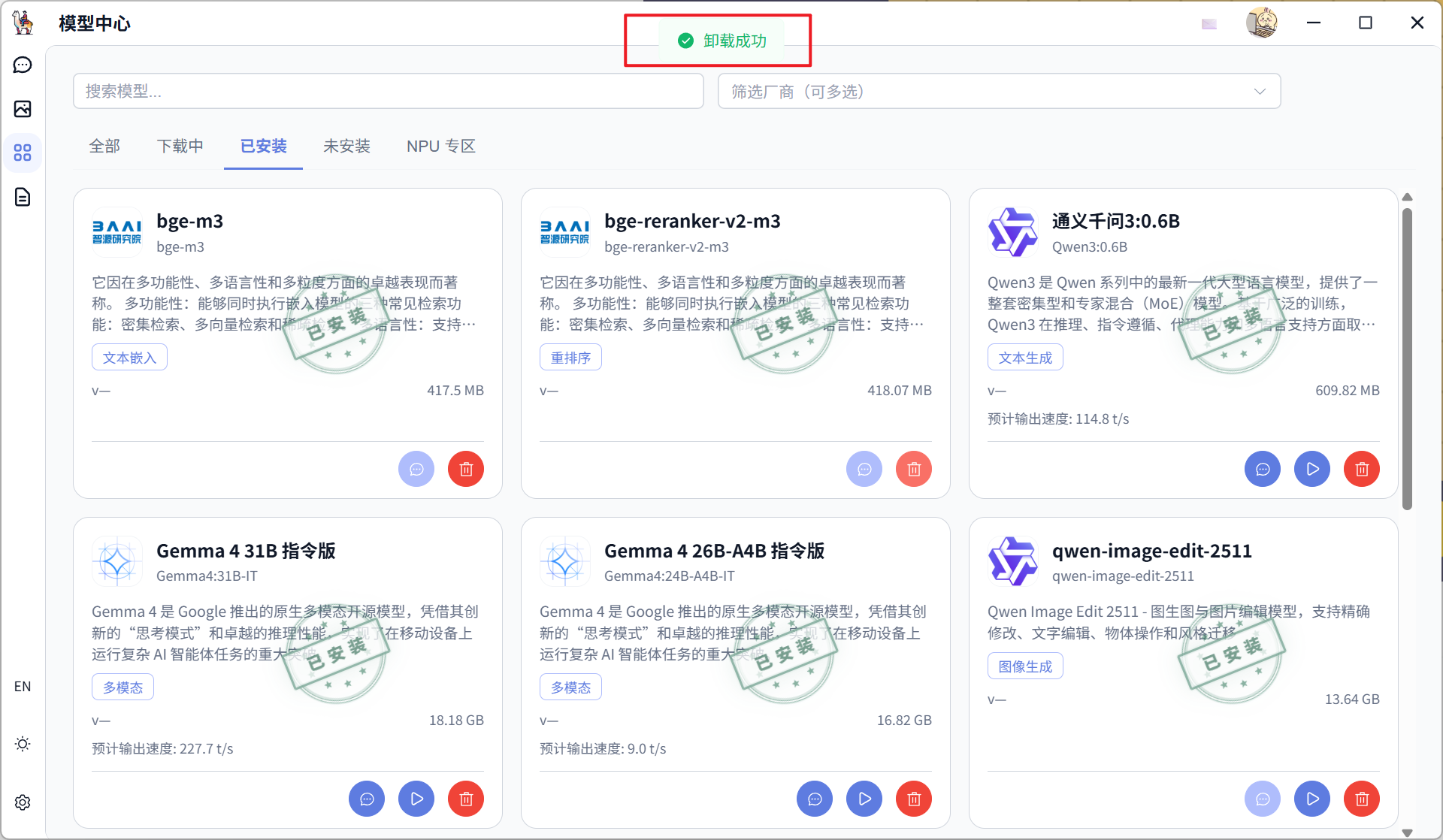
Task: Click the 重排序 tag on bge-reranker
Action: tap(570, 358)
